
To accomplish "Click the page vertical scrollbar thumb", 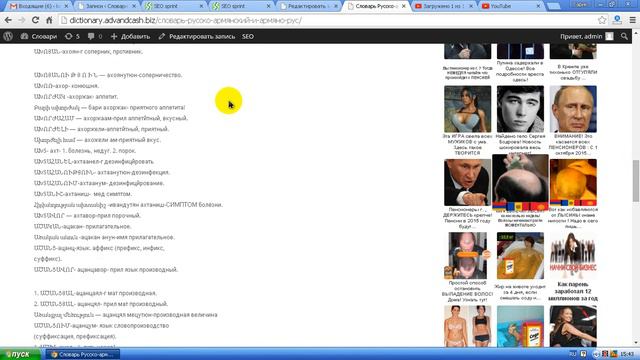I will click(x=636, y=181).
